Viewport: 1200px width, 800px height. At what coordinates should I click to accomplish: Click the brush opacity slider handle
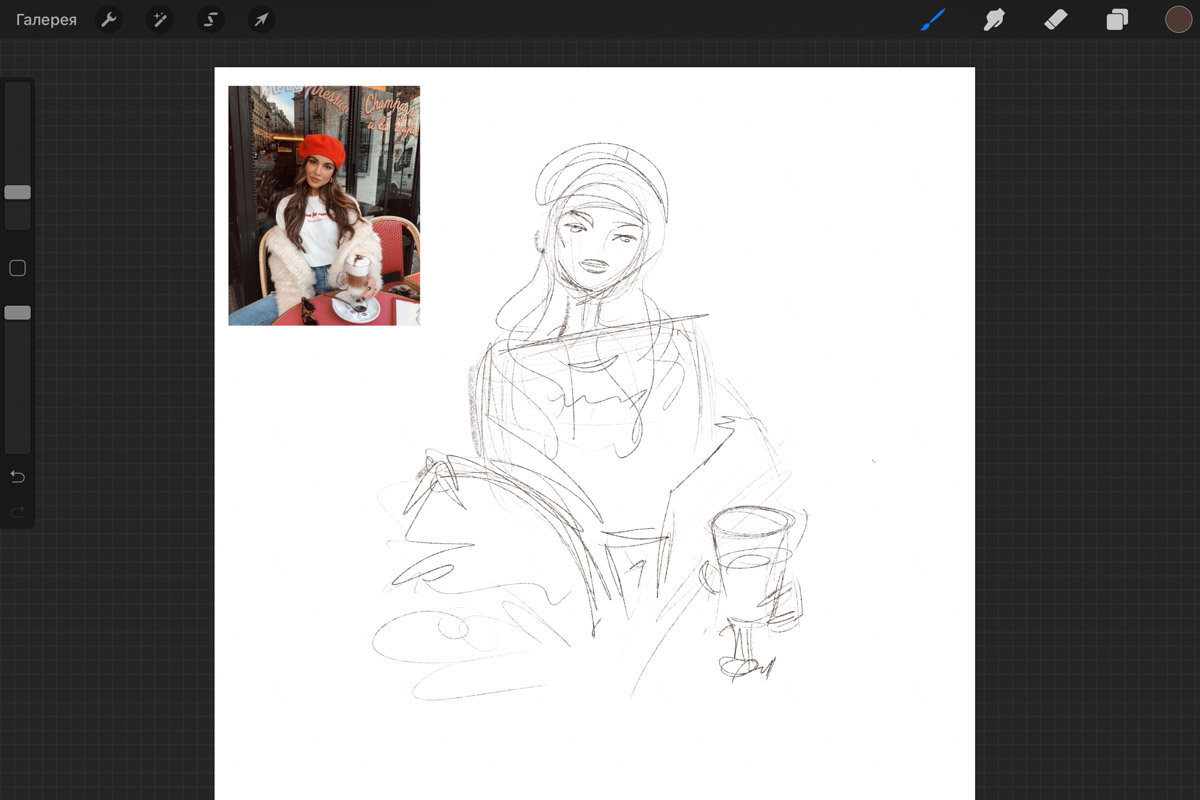pyautogui.click(x=17, y=313)
